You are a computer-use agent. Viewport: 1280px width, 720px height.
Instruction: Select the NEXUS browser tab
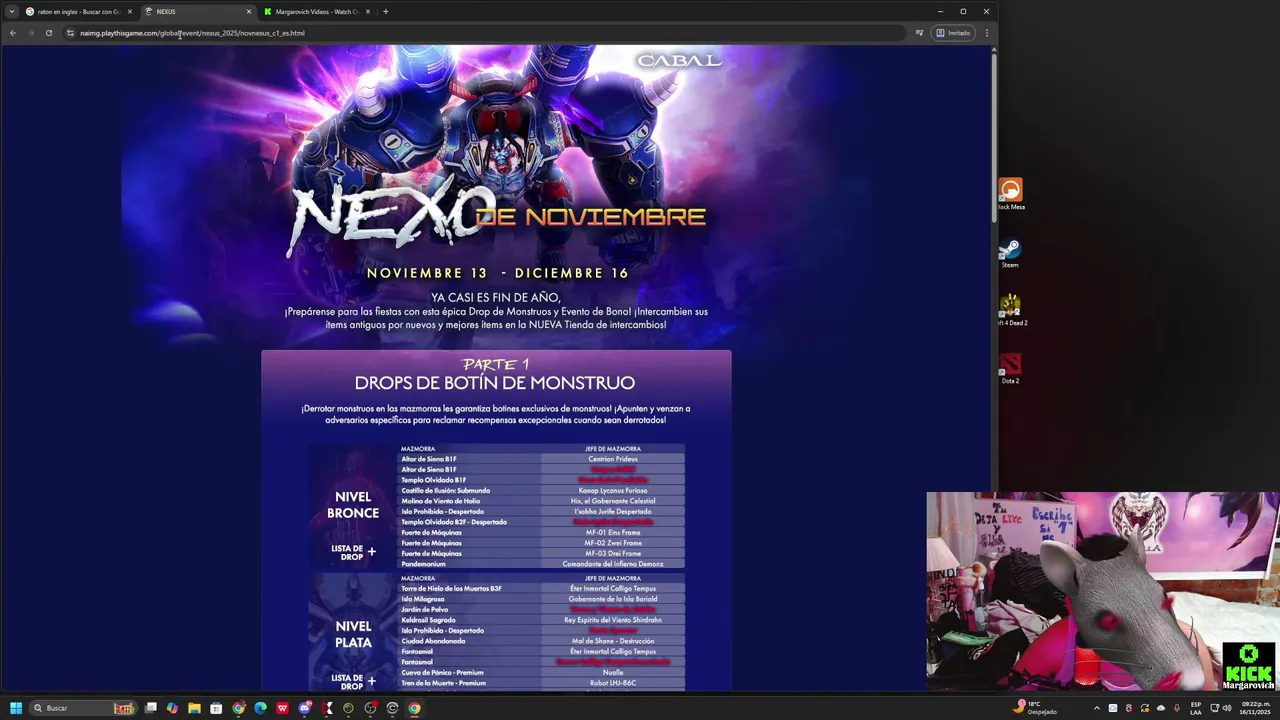pyautogui.click(x=198, y=12)
